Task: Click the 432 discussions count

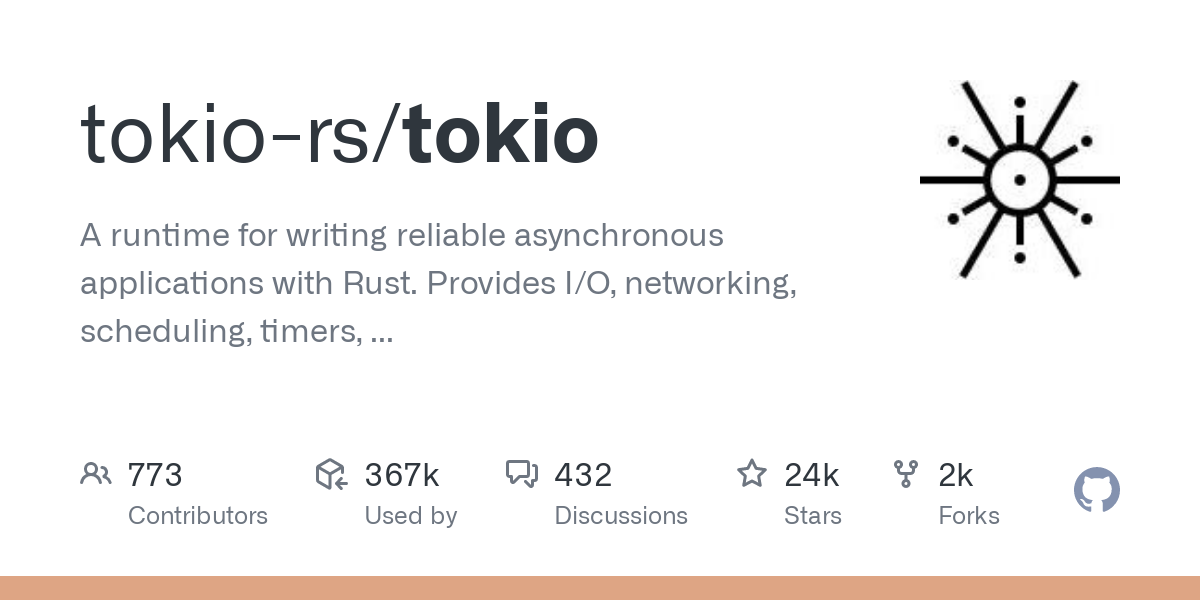Action: click(x=583, y=475)
